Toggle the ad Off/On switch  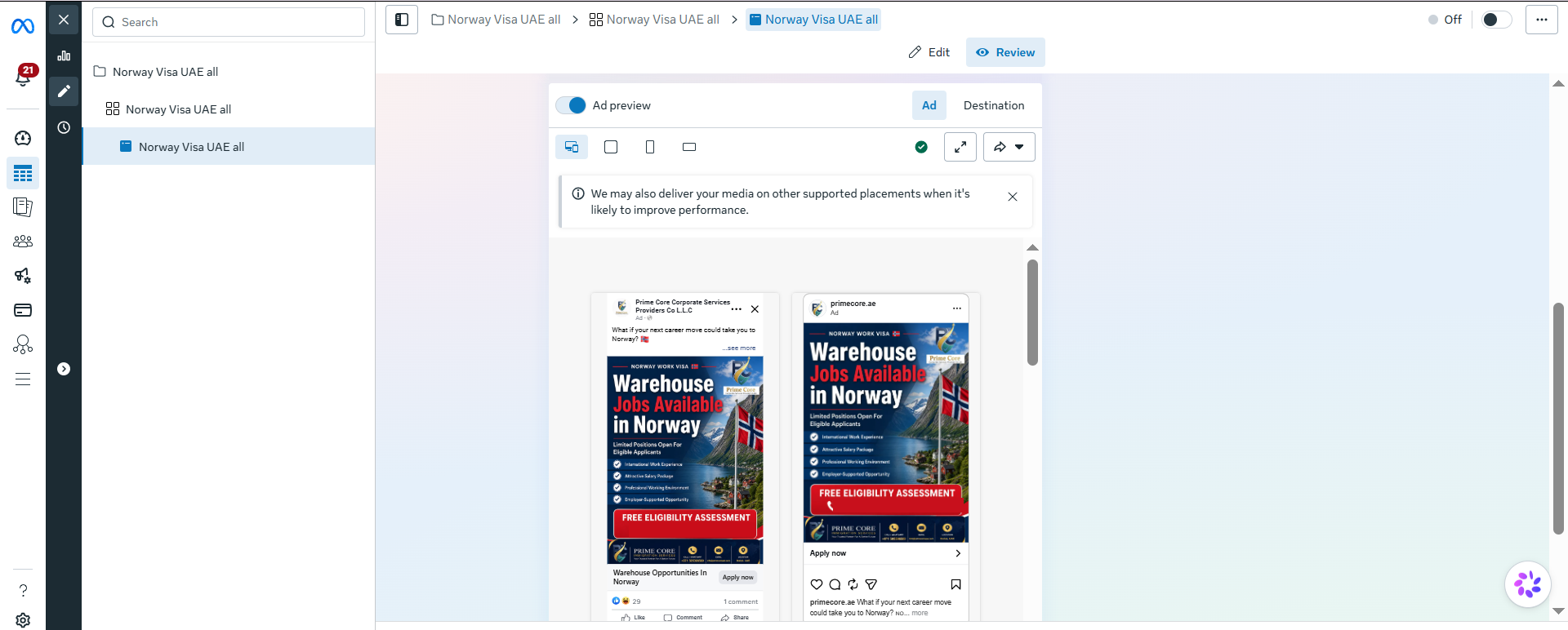(1496, 20)
